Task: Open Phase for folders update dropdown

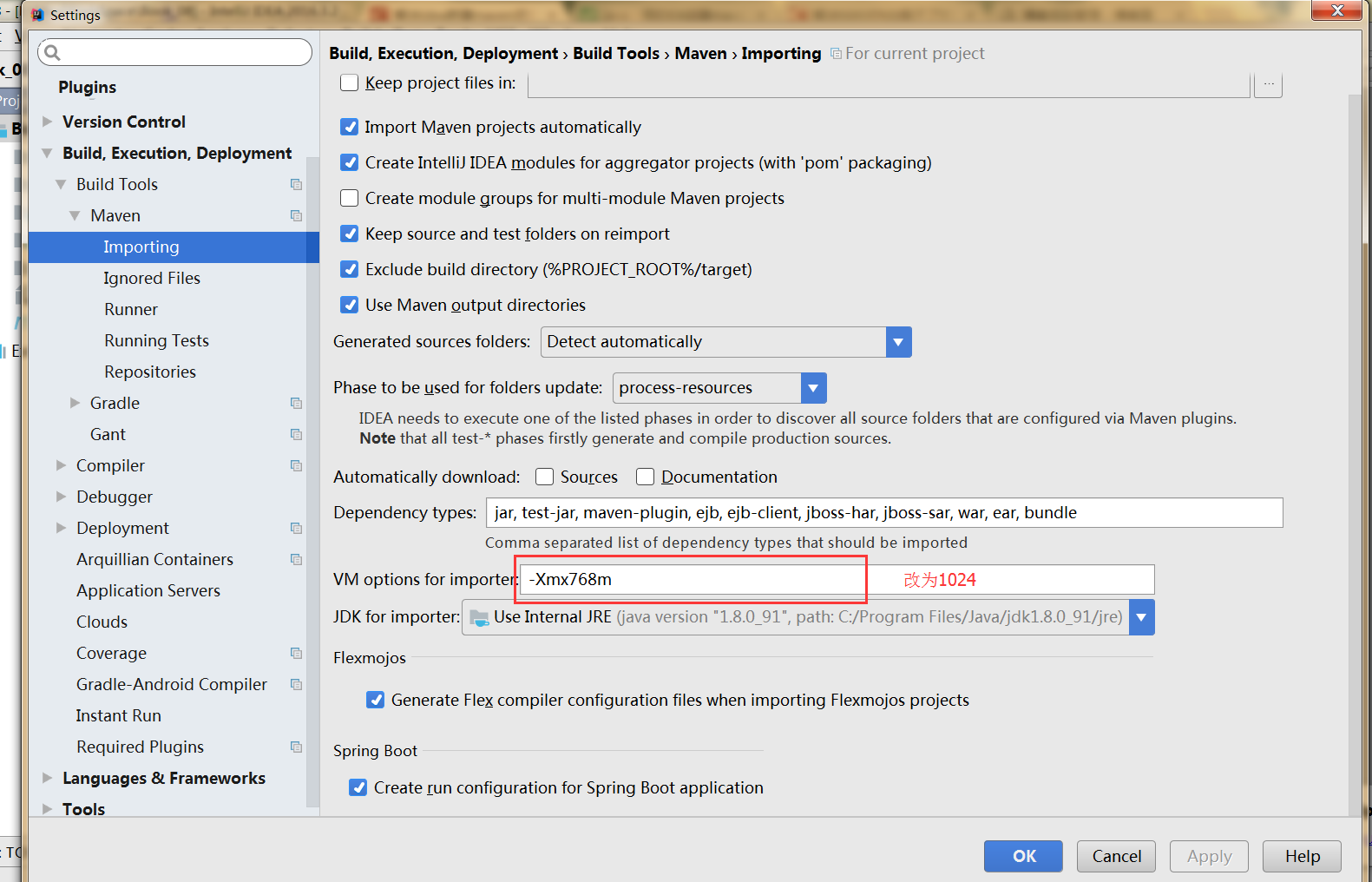Action: (x=813, y=388)
